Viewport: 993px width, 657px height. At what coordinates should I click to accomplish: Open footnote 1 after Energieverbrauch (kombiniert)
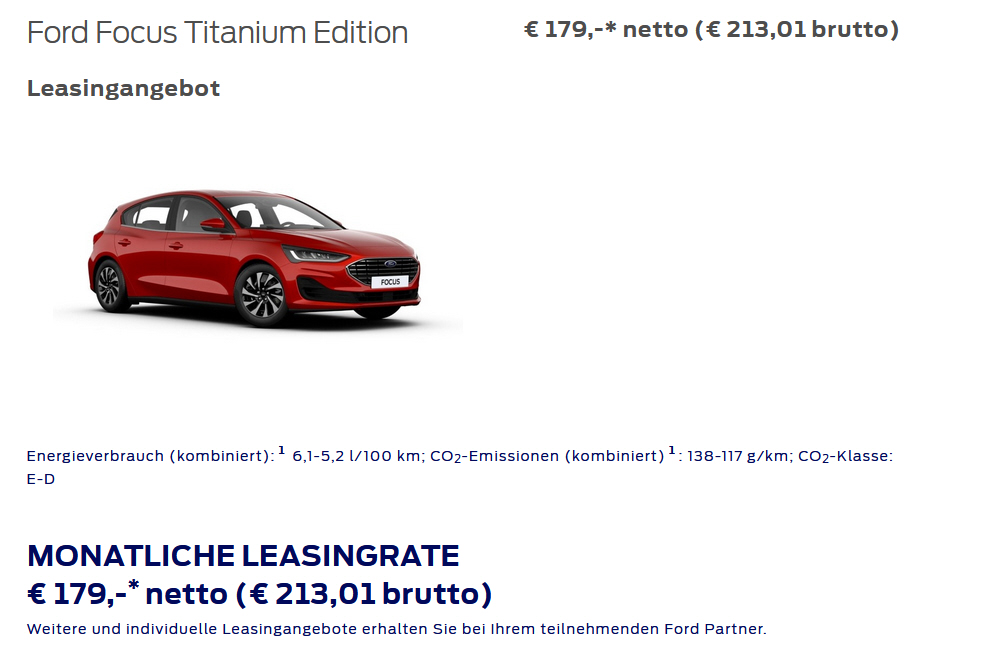(x=282, y=450)
